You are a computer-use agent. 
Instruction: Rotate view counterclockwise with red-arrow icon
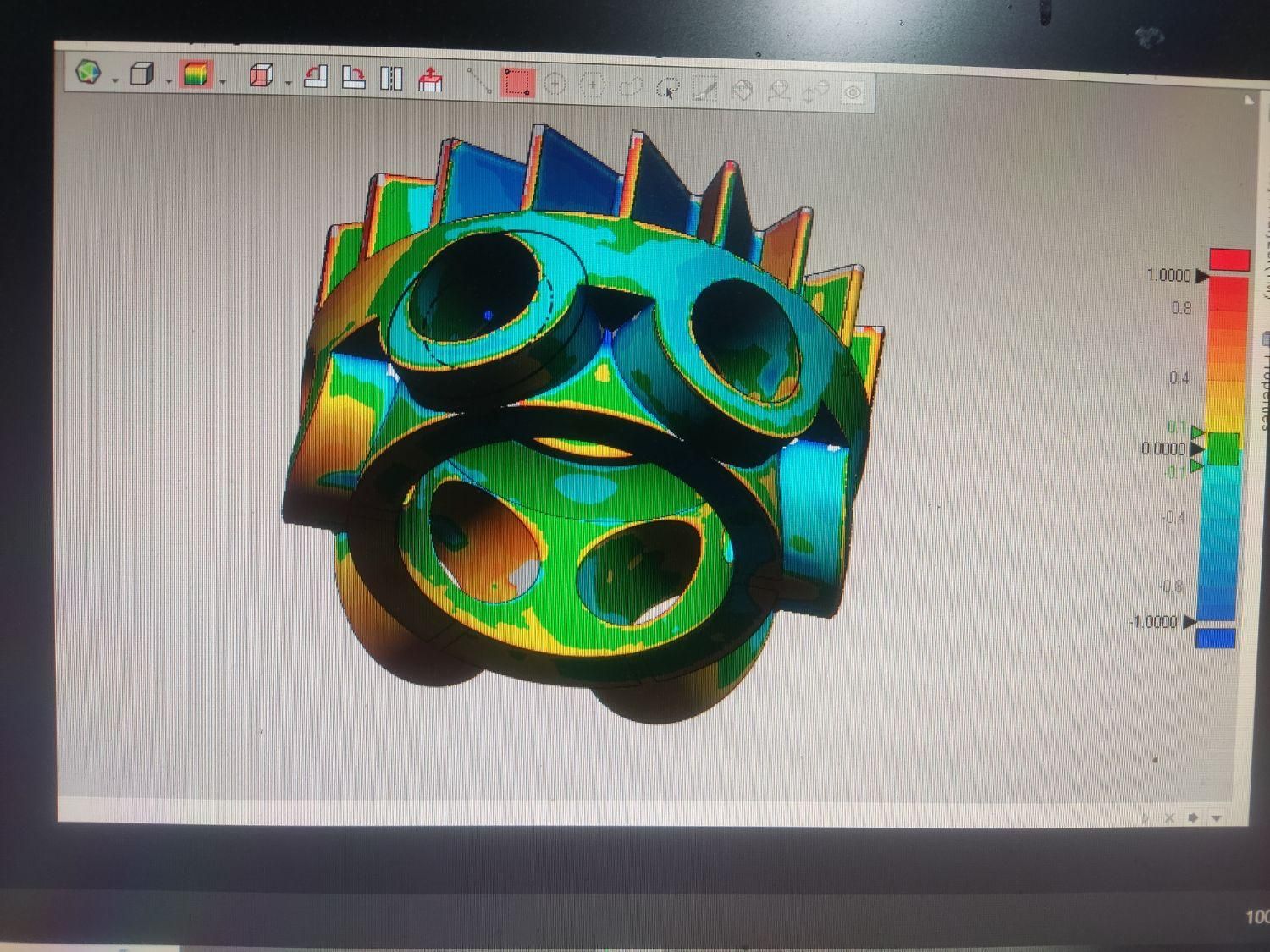(x=317, y=77)
